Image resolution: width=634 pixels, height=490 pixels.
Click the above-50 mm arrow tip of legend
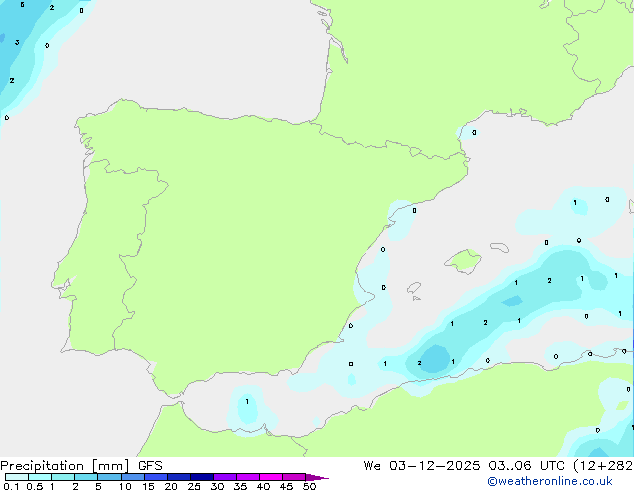(x=317, y=477)
